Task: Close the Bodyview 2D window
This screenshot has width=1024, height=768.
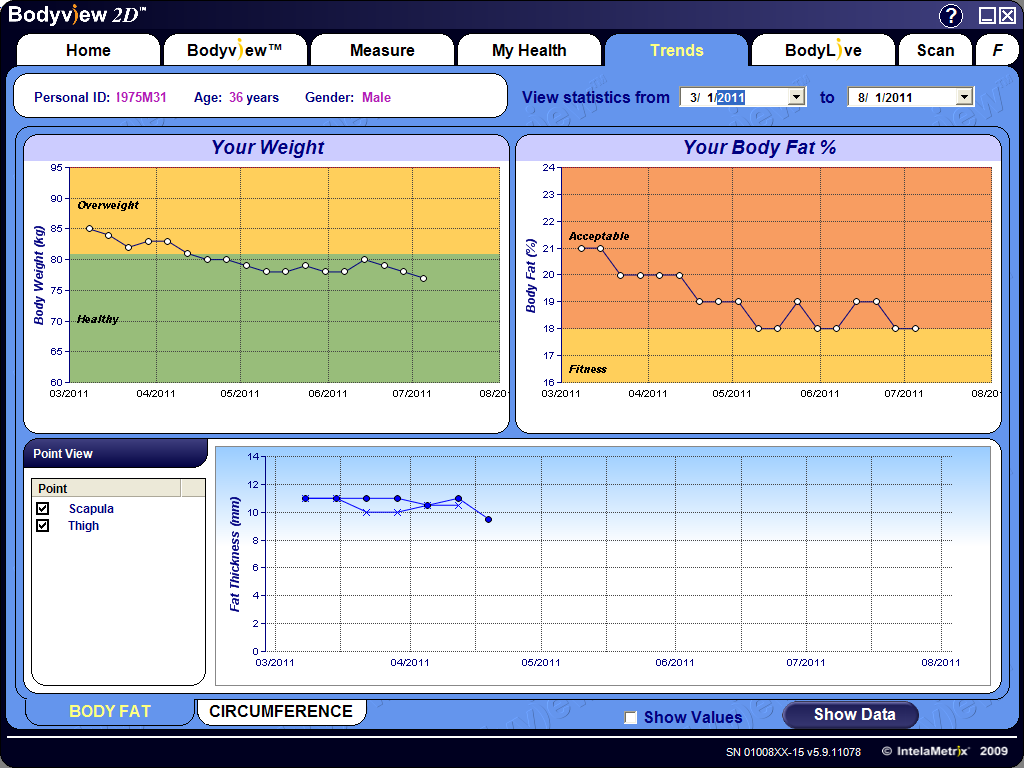Action: click(1008, 16)
